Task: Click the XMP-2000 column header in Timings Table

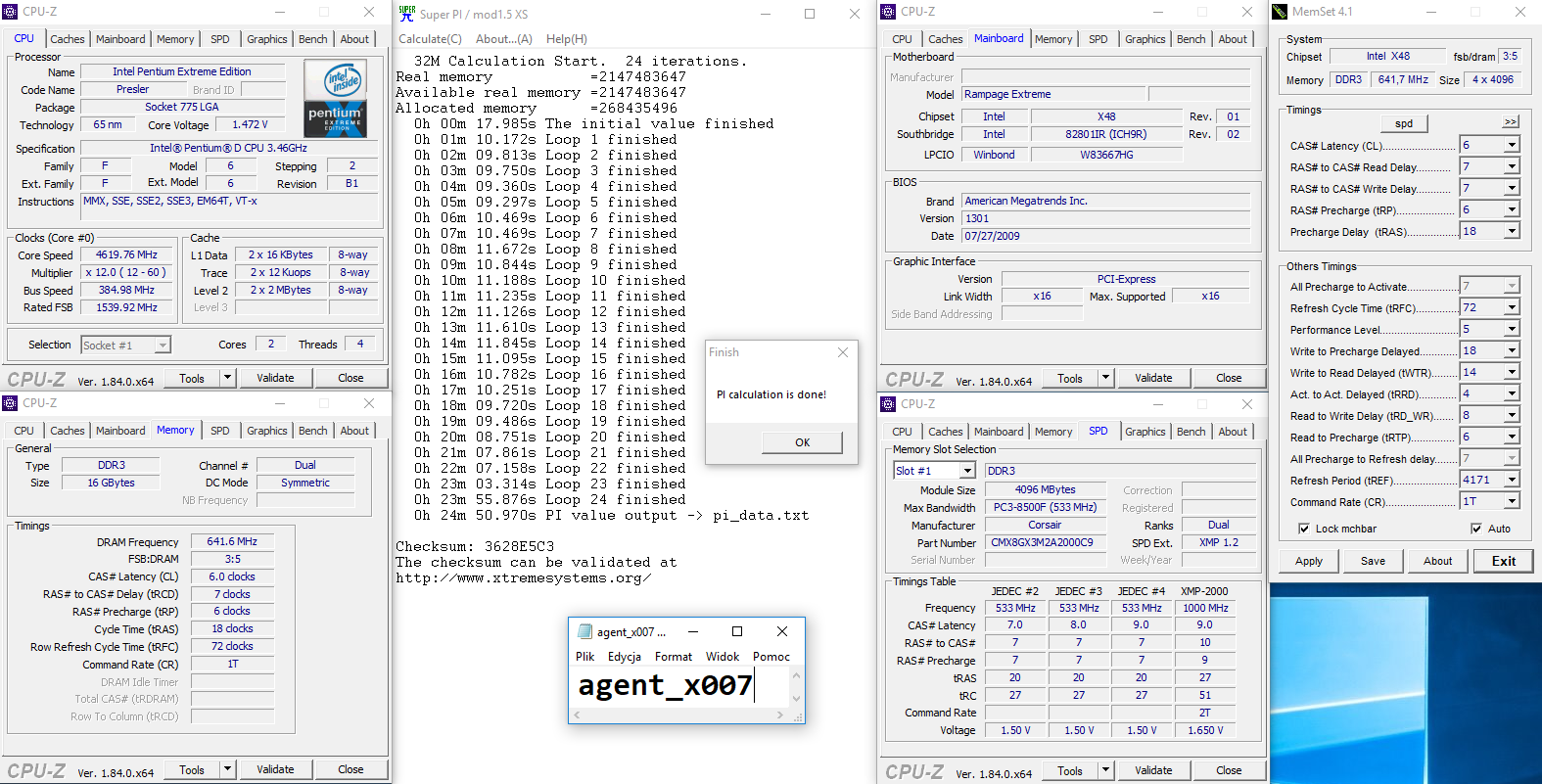Action: click(x=1204, y=591)
